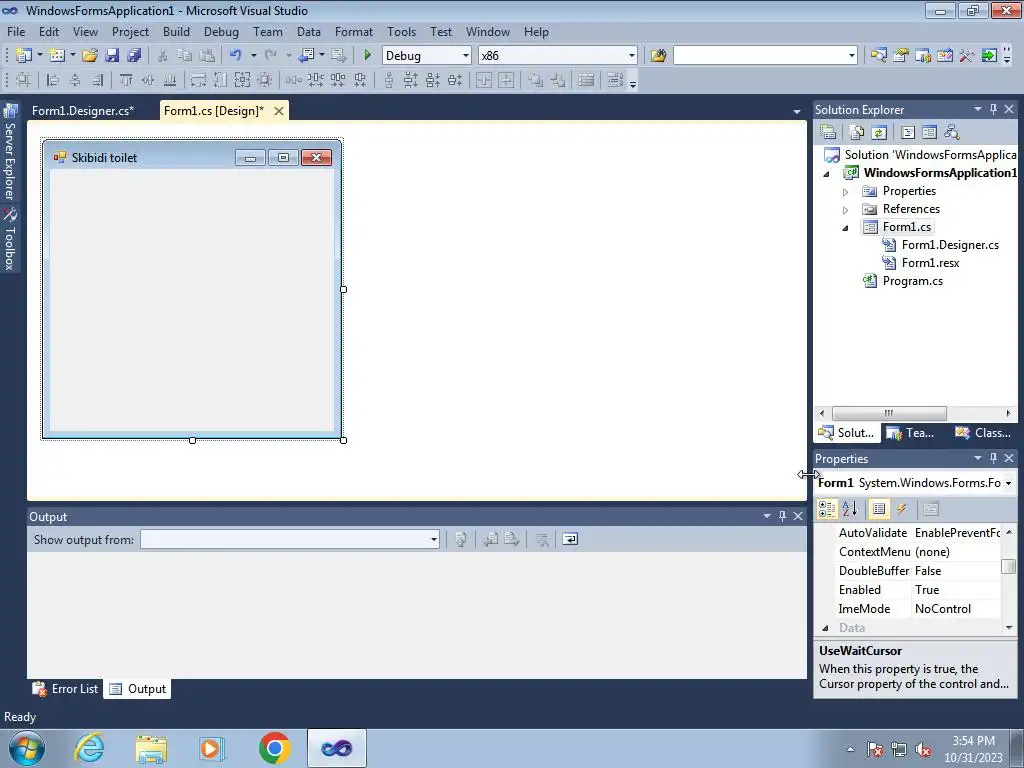Toggle Categorized view in the Properties panel
1024x768 pixels.
pyautogui.click(x=827, y=509)
